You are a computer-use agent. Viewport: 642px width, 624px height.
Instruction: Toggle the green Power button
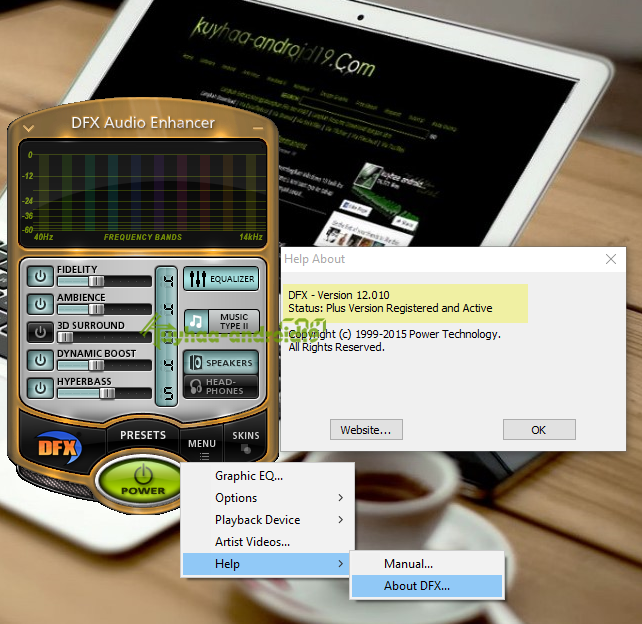point(142,481)
